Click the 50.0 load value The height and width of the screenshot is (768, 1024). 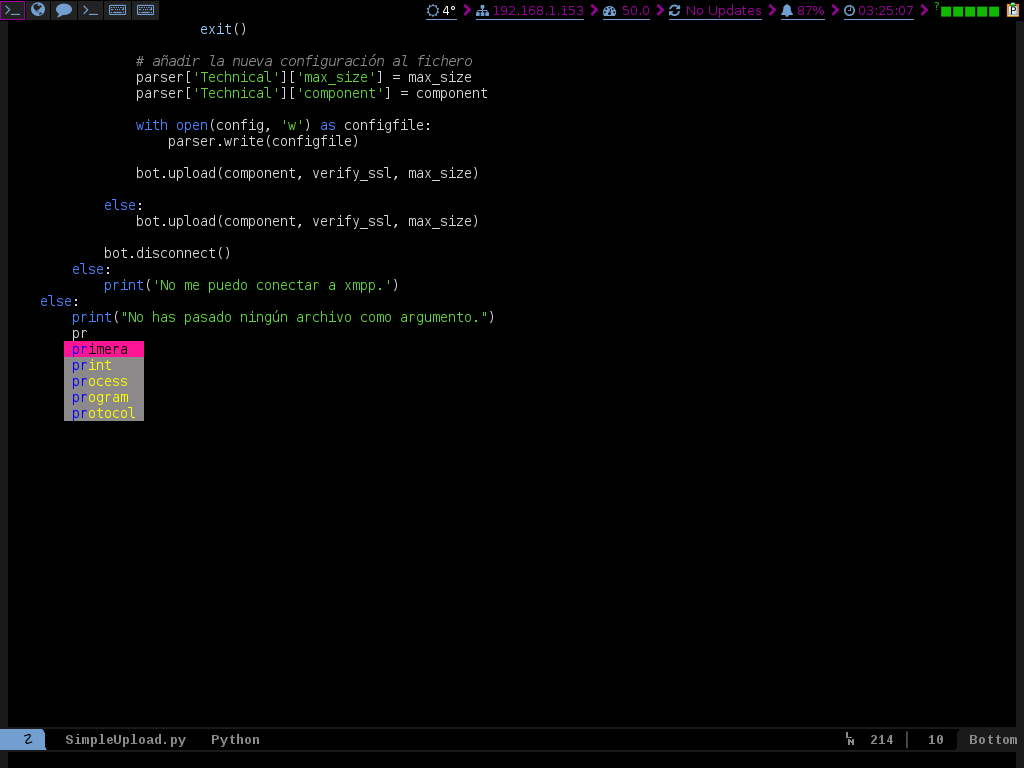point(635,10)
